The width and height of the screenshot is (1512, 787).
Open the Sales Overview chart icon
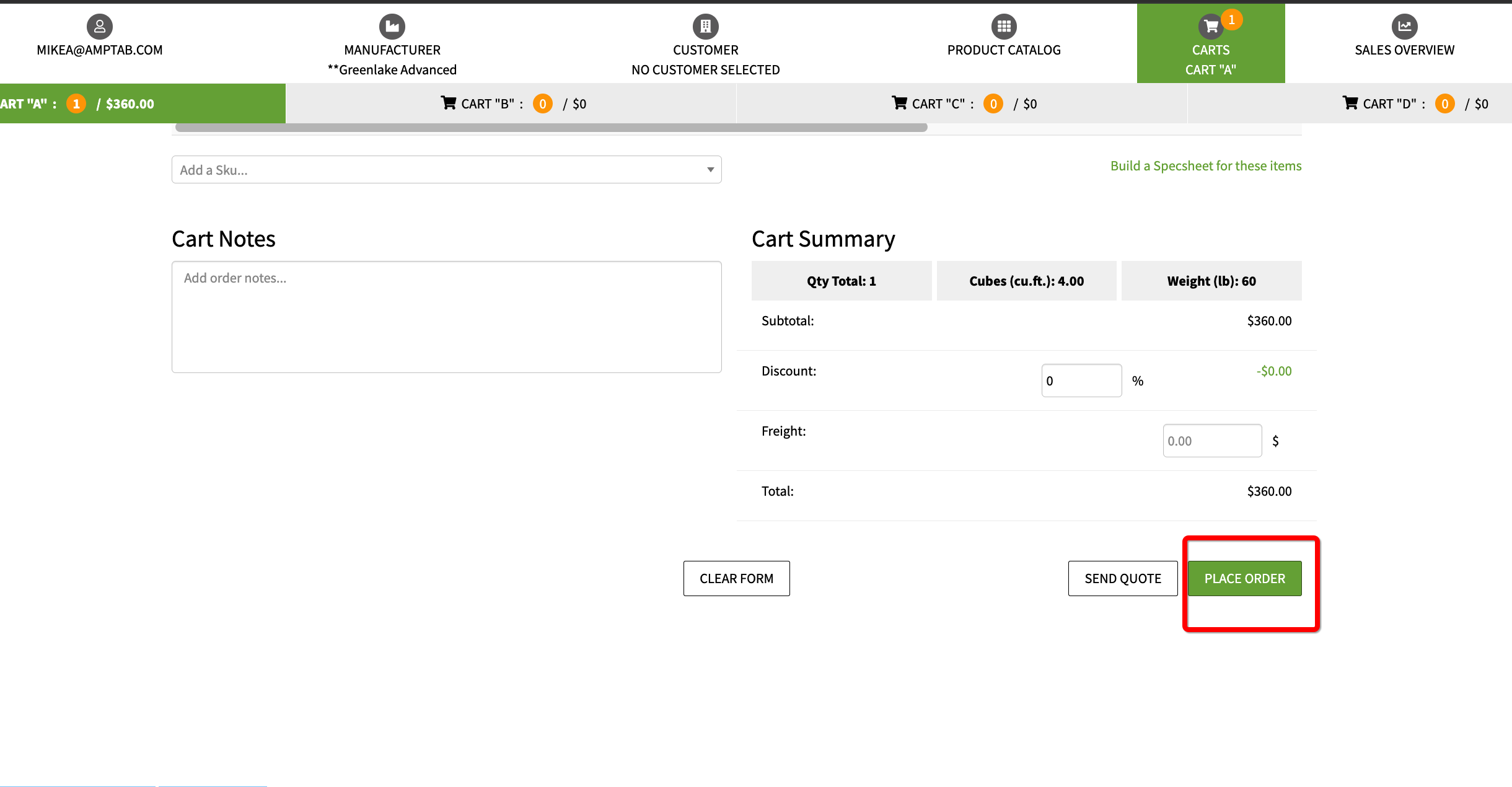[1404, 26]
